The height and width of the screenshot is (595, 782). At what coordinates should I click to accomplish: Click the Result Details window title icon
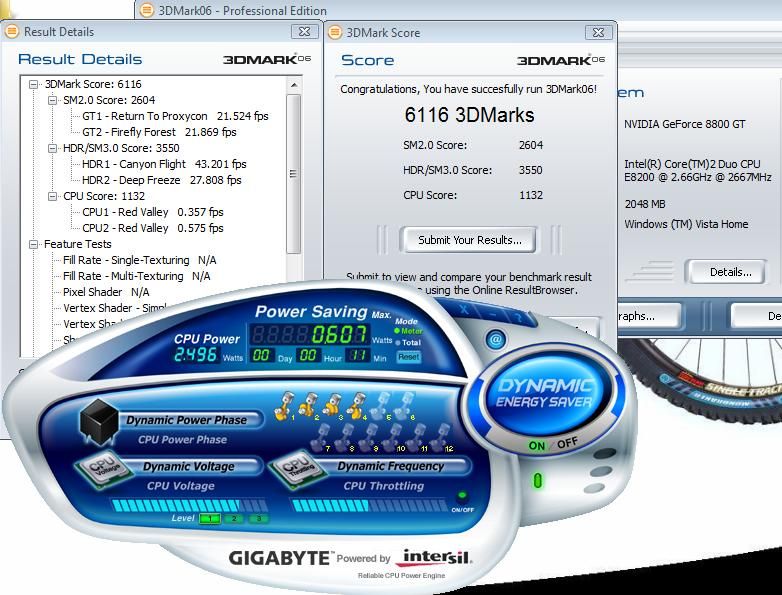point(11,31)
